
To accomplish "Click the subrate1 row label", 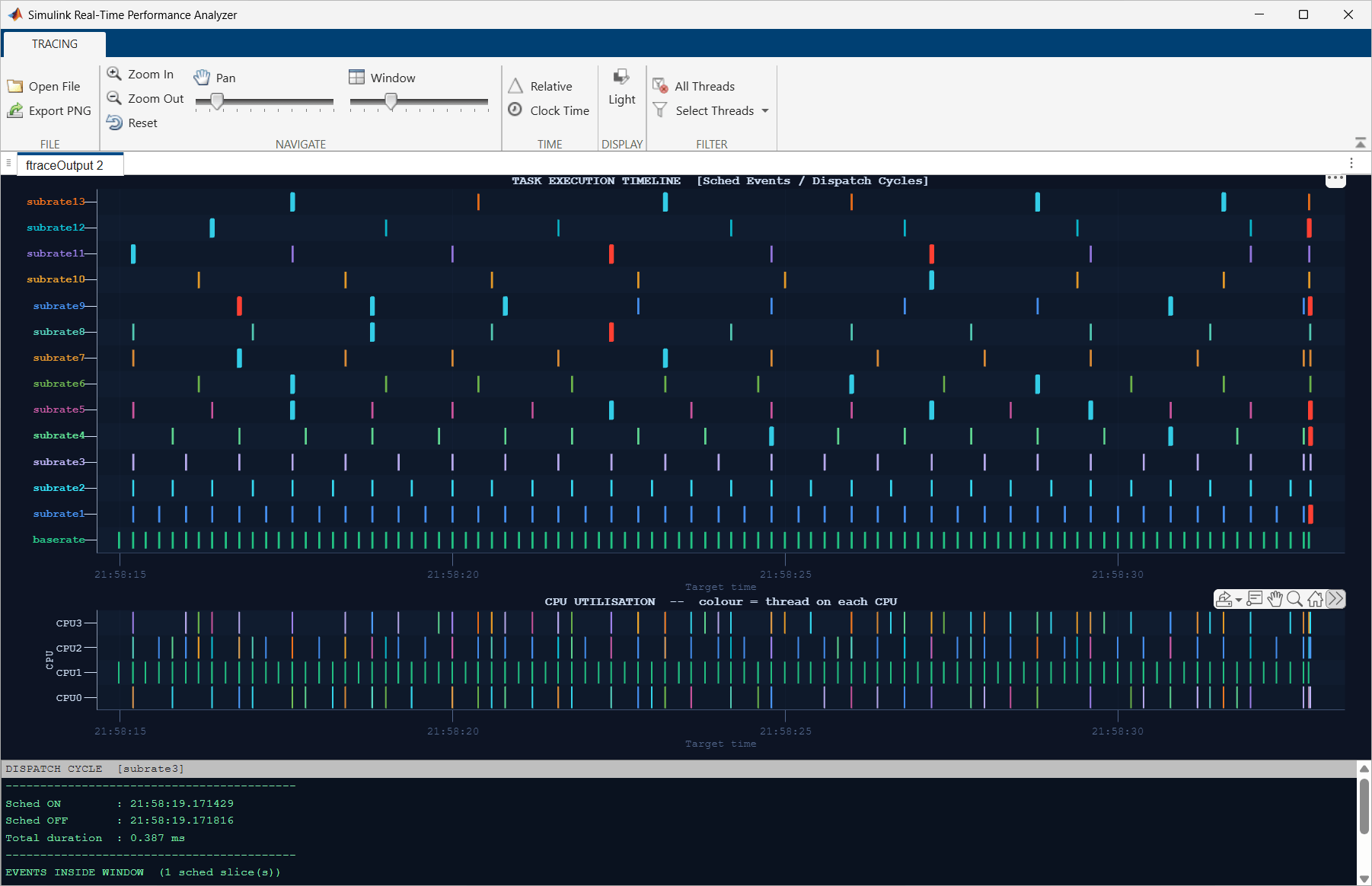I will (59, 514).
